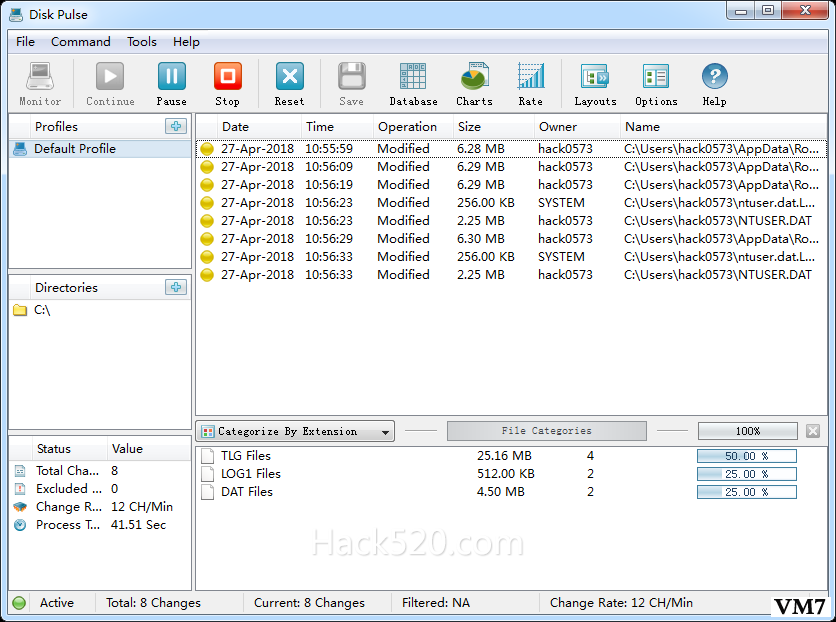This screenshot has height=622, width=836.
Task: Click the DAT Files 25.00 % bar
Action: (746, 492)
